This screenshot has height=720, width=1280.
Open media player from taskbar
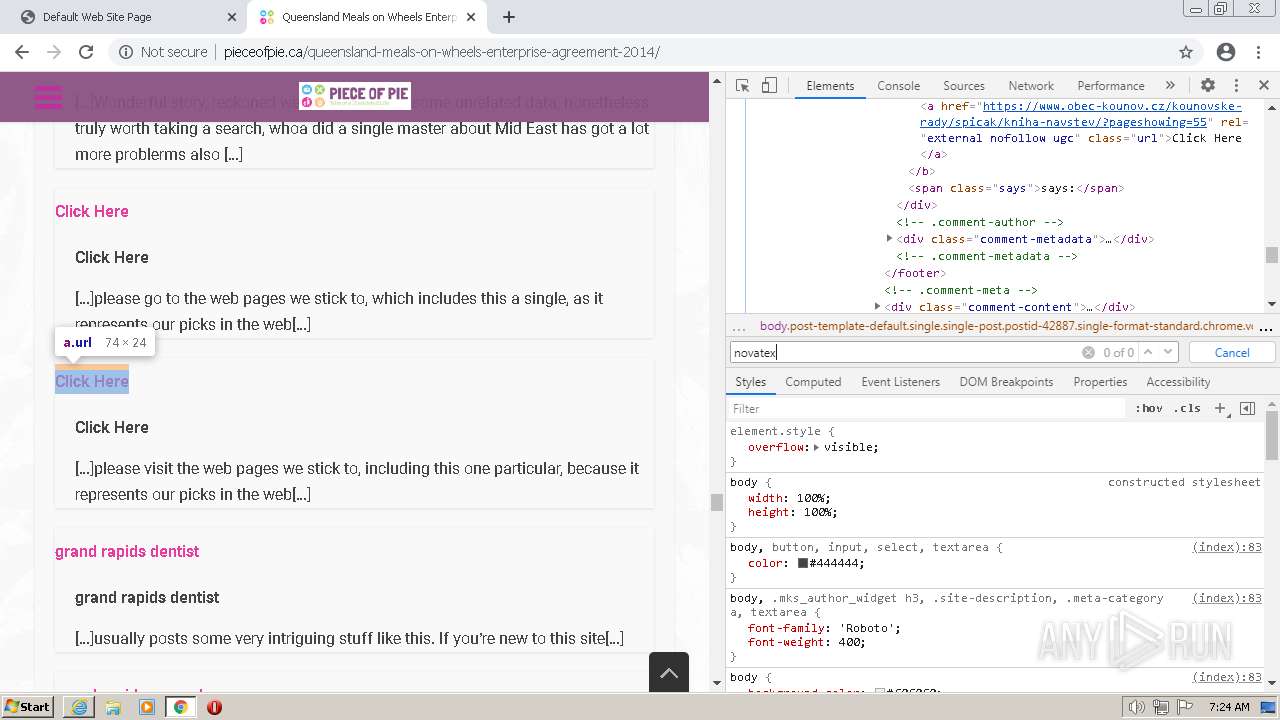tap(147, 707)
